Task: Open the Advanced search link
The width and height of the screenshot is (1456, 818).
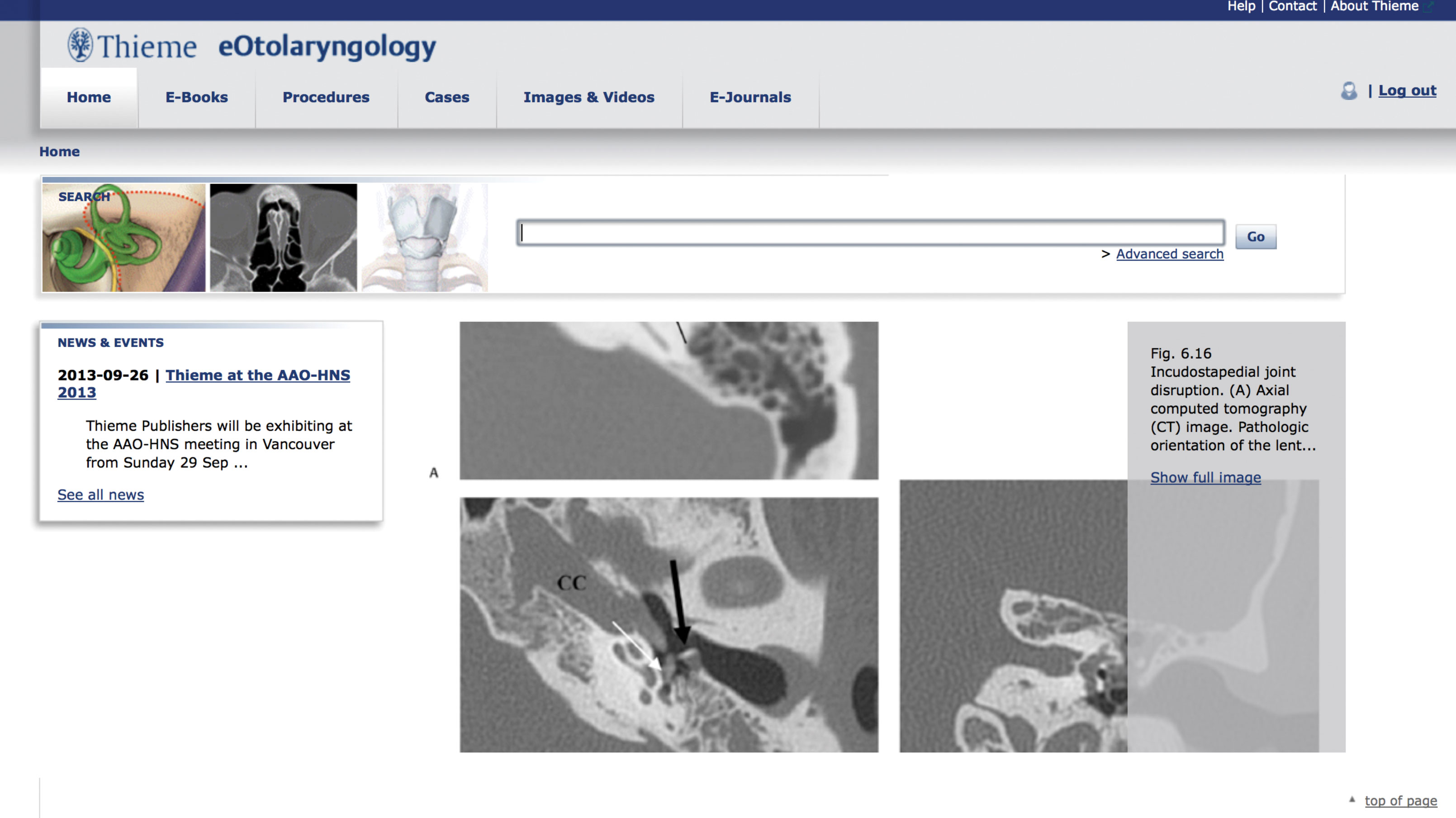Action: (x=1169, y=254)
